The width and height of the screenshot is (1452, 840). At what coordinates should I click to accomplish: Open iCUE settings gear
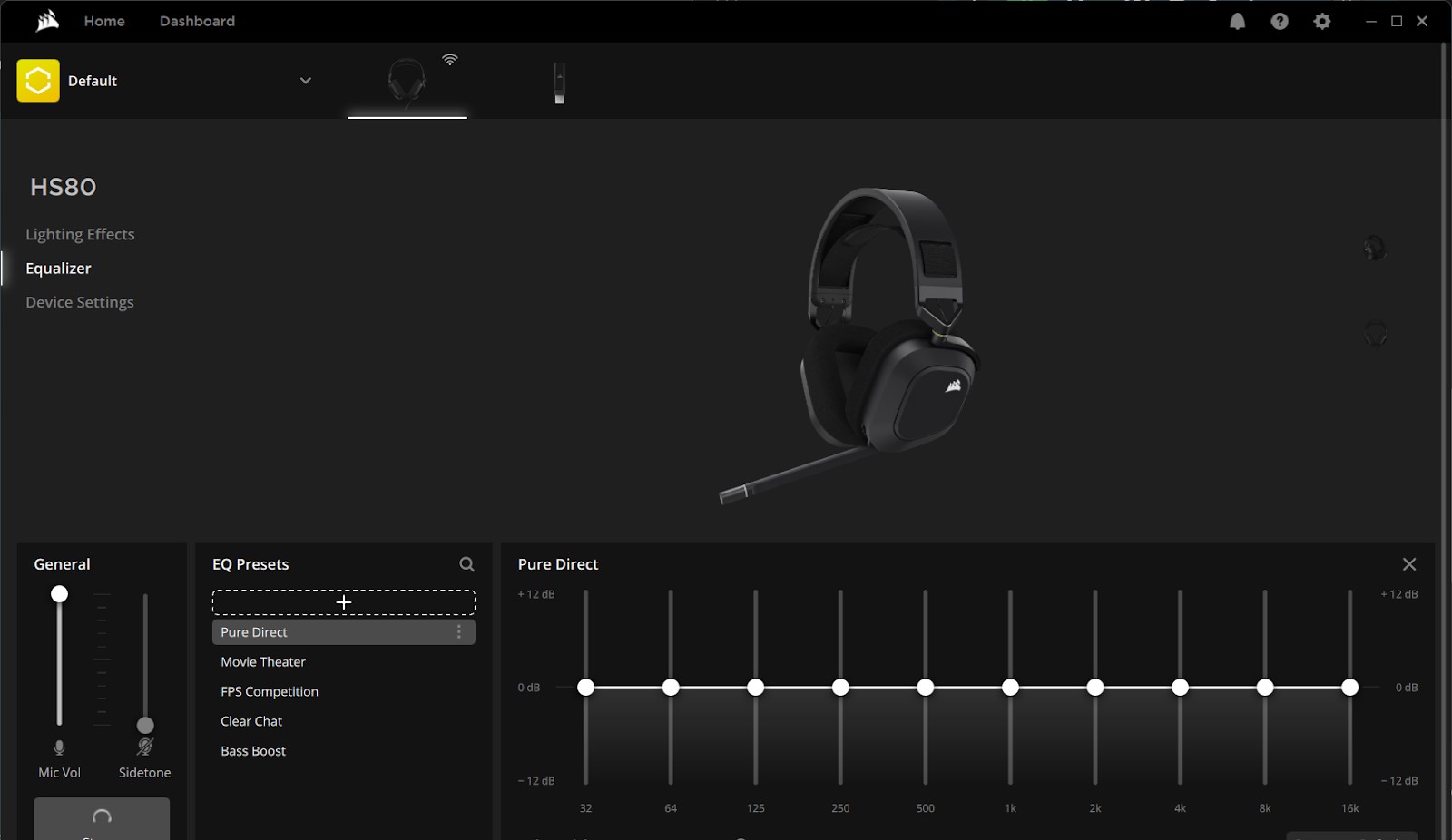click(x=1322, y=21)
